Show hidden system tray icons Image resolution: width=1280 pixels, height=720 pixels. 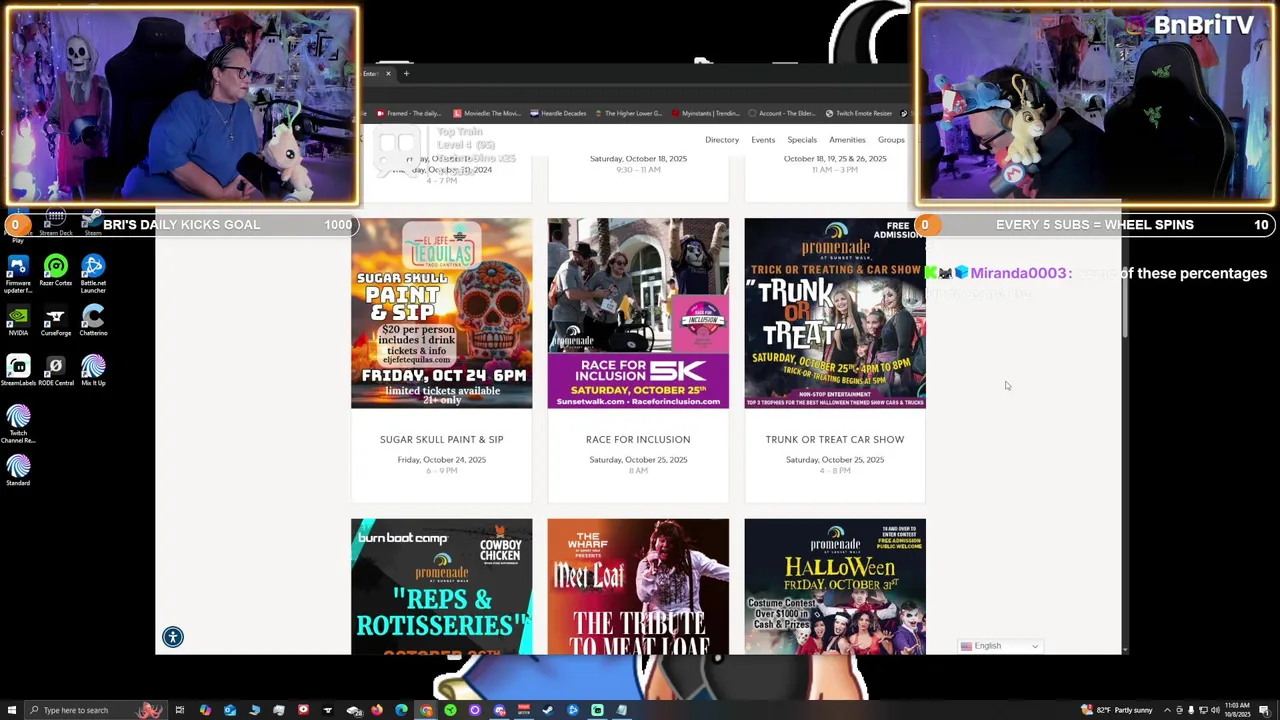tap(1166, 710)
